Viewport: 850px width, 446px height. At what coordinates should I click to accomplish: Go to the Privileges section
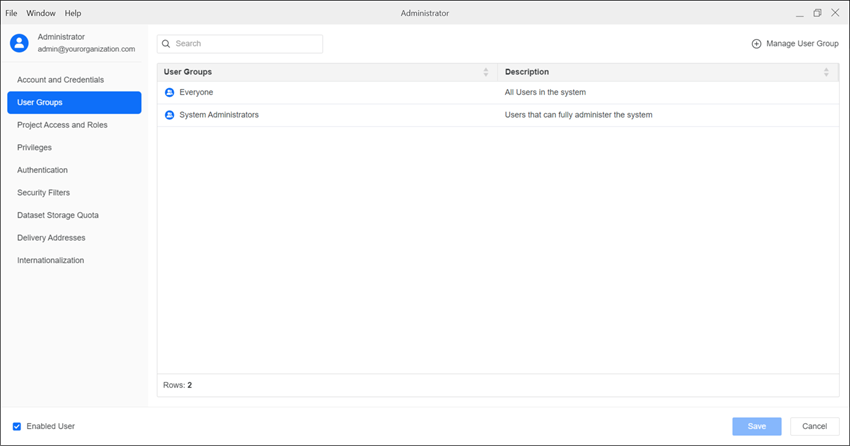34,148
